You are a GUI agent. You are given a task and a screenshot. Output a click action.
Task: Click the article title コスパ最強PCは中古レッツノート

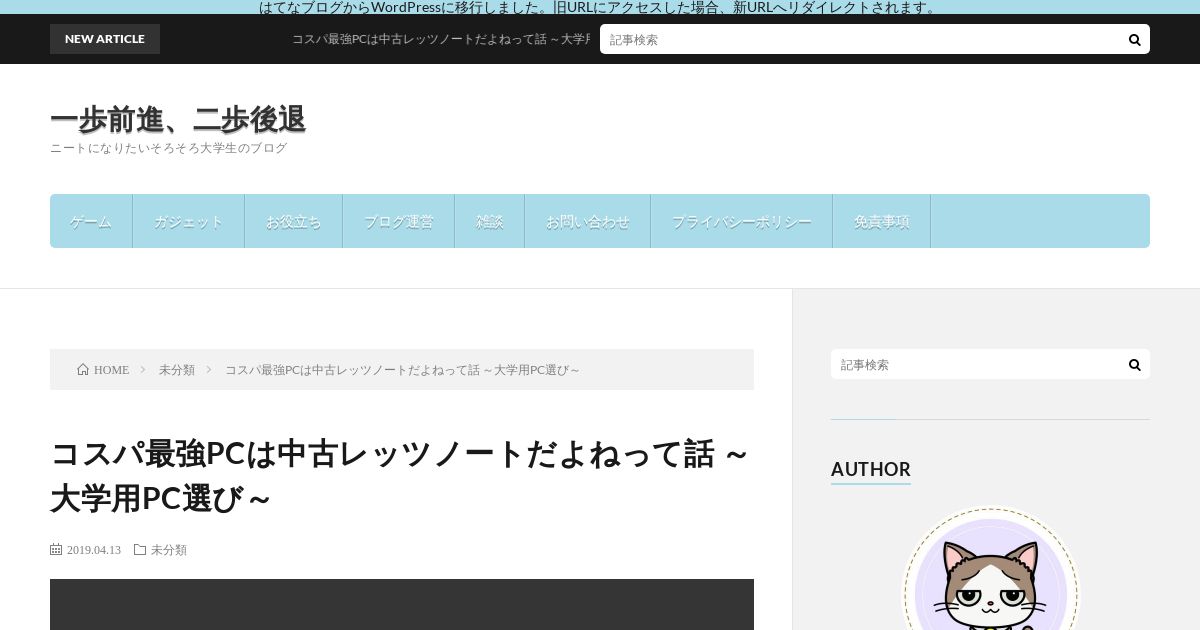coord(400,475)
